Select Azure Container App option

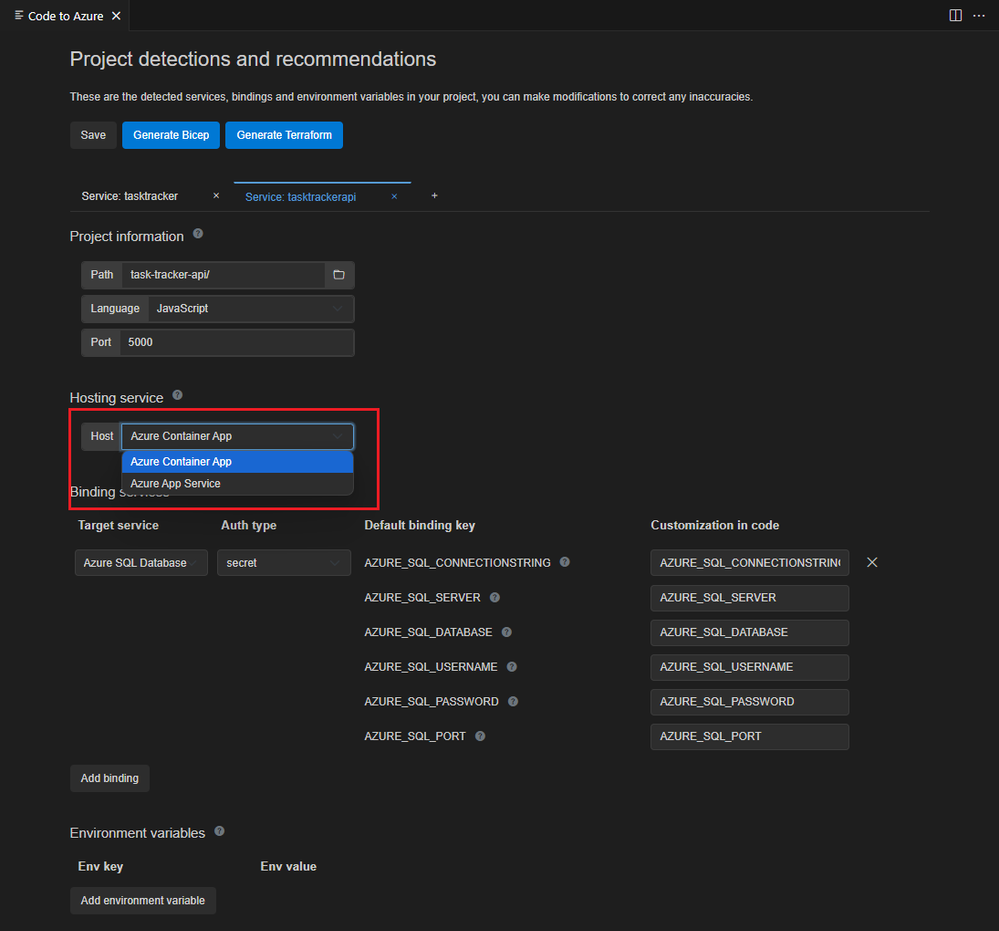237,462
